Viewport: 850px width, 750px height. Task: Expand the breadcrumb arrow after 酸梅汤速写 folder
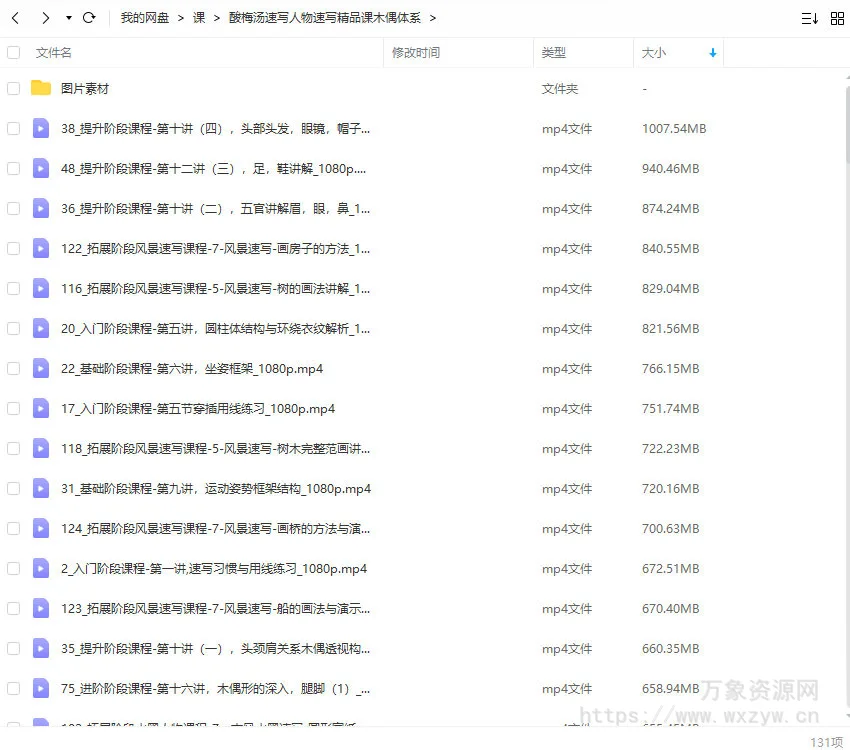pyautogui.click(x=433, y=18)
